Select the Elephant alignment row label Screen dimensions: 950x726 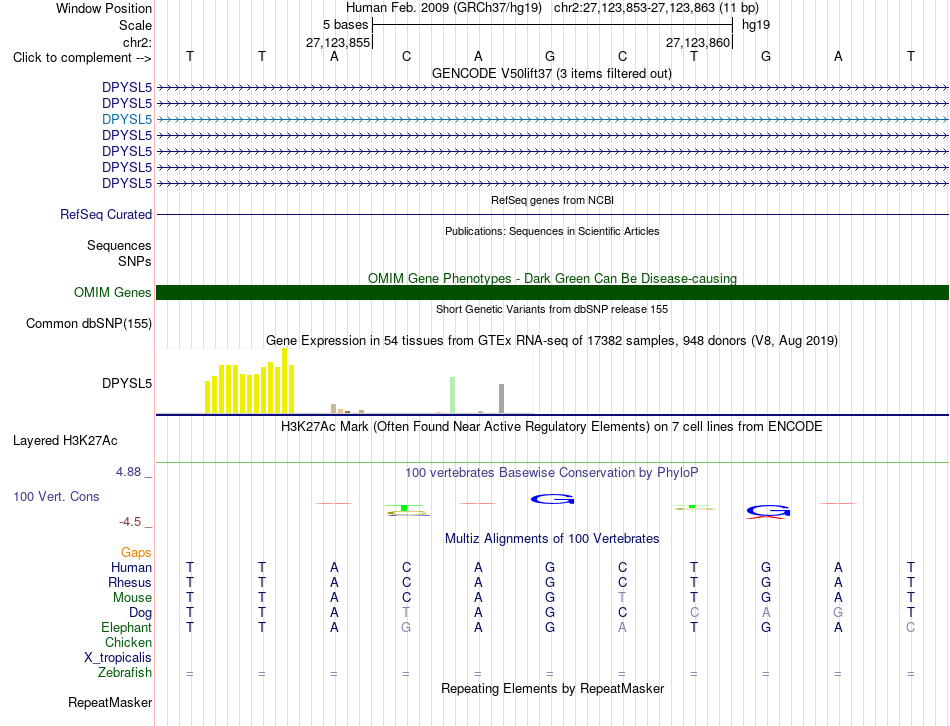pos(126,628)
